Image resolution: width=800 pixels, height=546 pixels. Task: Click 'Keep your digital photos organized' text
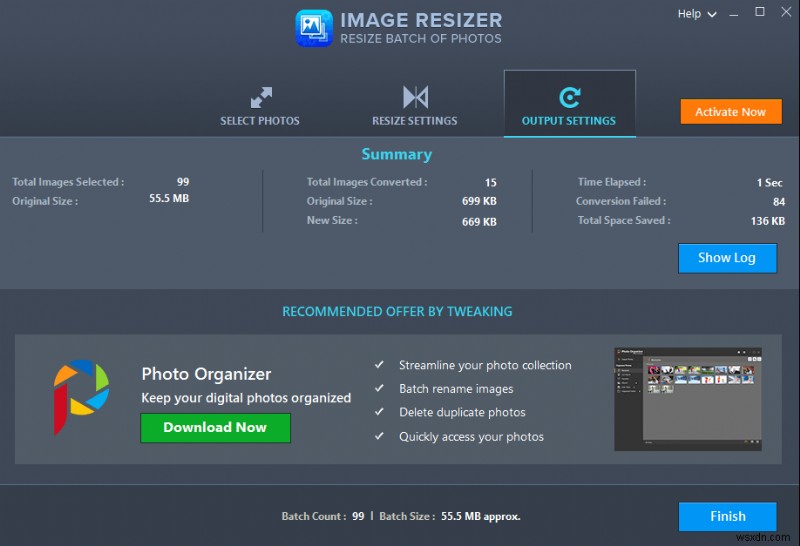(x=246, y=398)
